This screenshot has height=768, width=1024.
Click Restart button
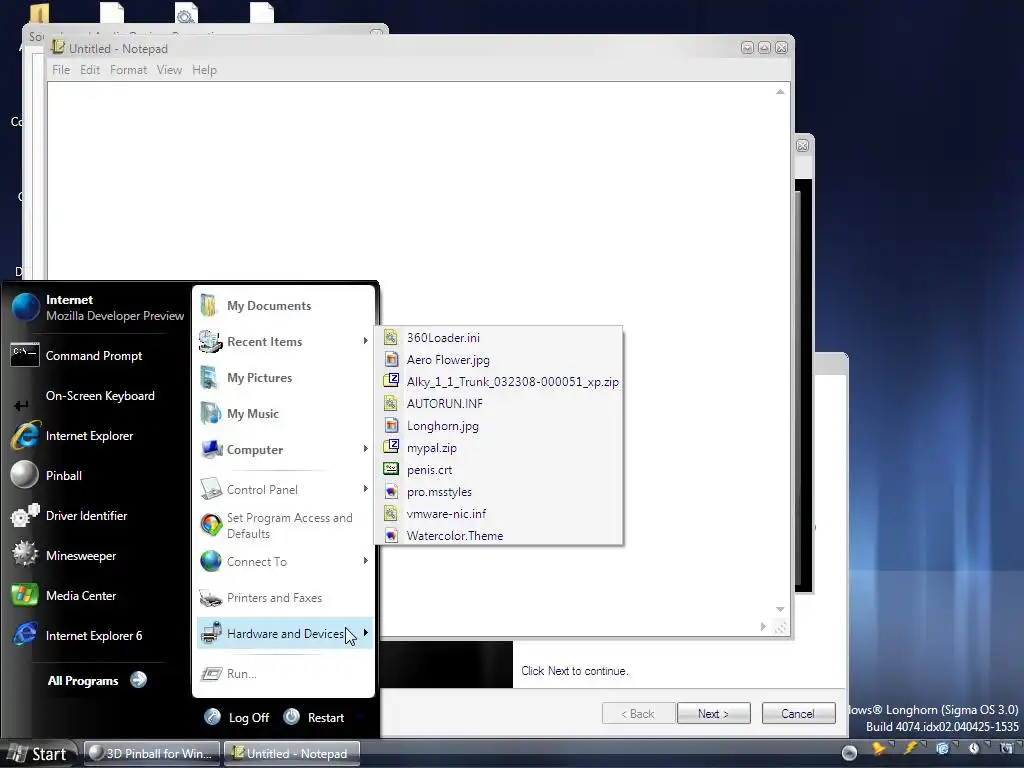tap(314, 717)
